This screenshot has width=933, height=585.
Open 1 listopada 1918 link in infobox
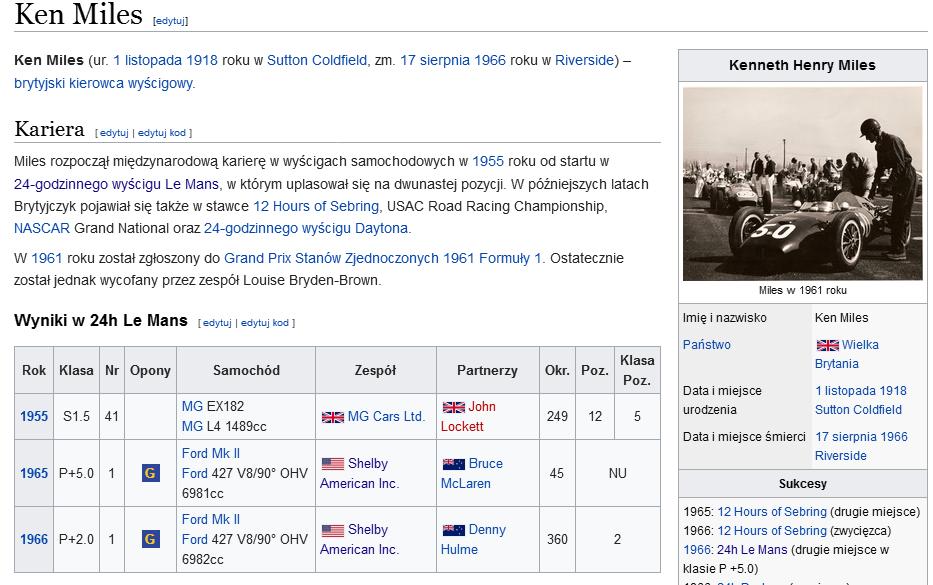[x=860, y=390]
